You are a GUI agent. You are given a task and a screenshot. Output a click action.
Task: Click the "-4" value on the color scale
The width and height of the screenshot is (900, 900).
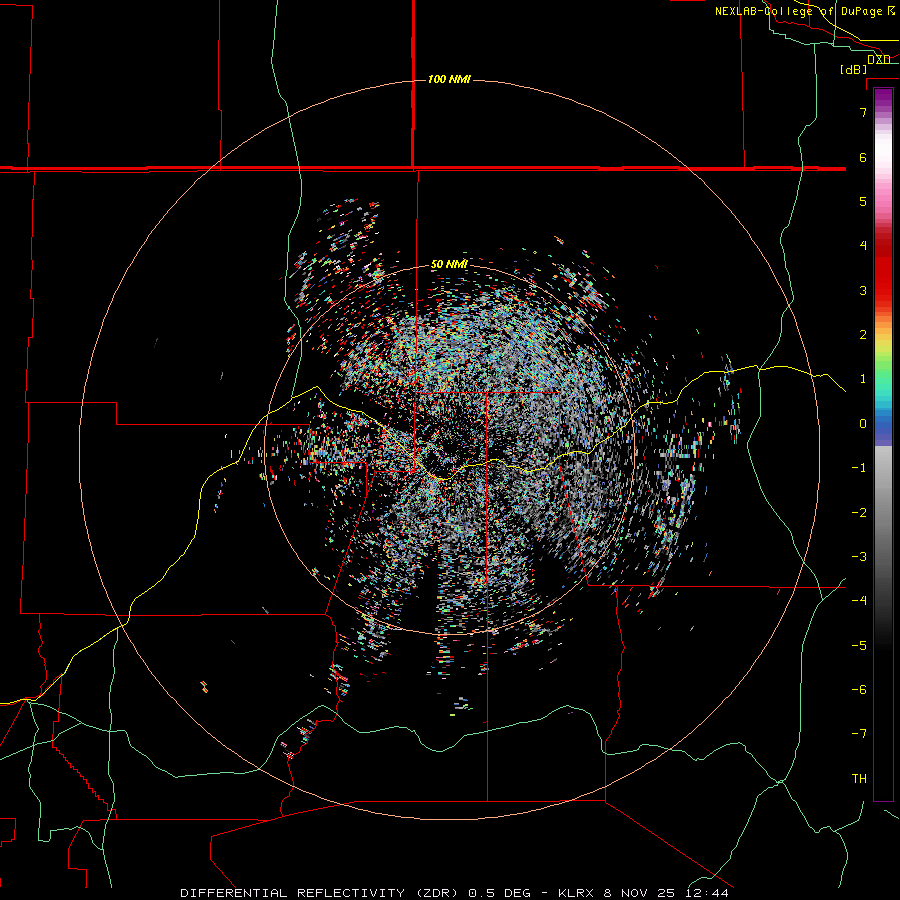(x=859, y=601)
